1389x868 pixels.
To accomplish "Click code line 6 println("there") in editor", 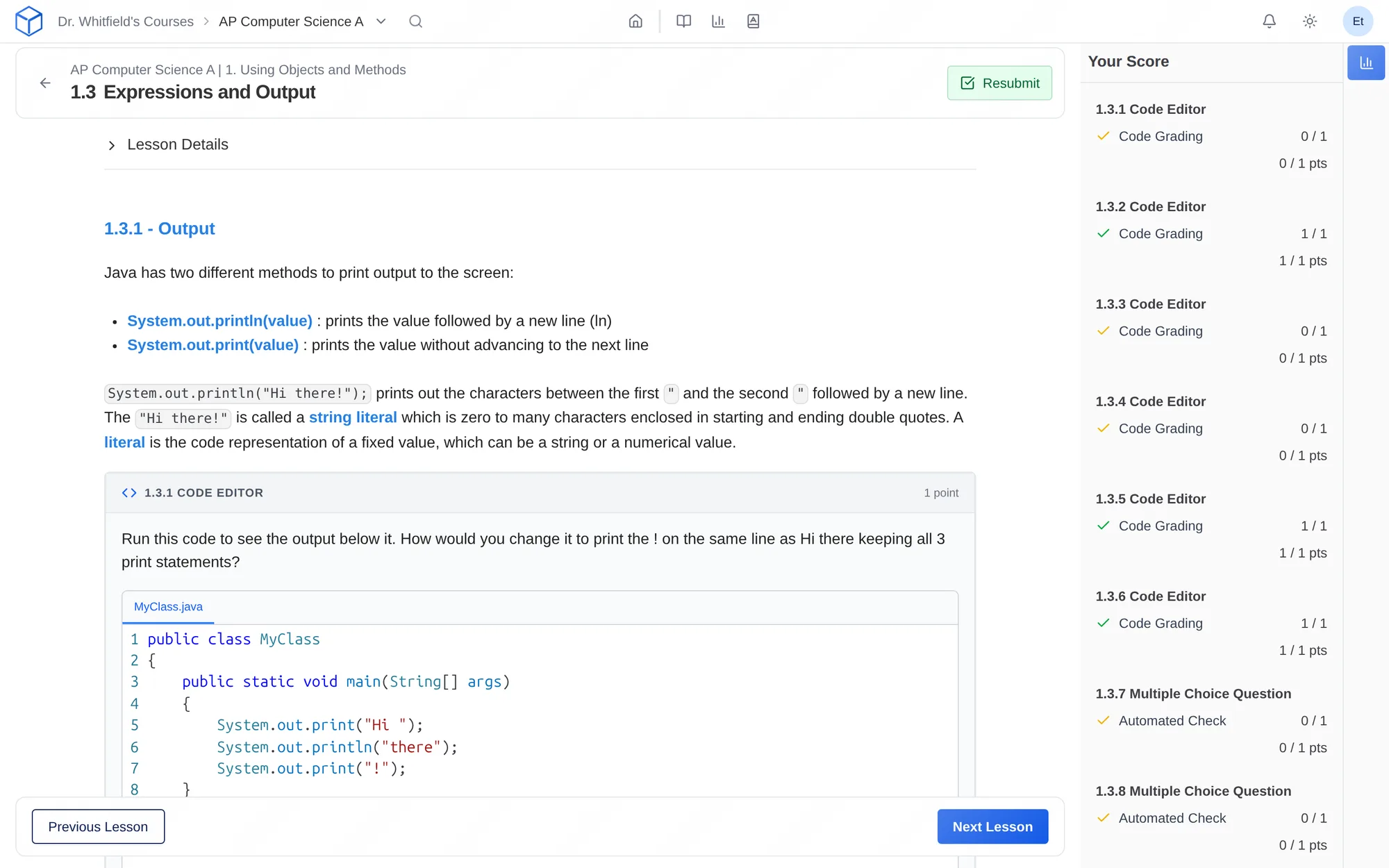I will coord(337,747).
